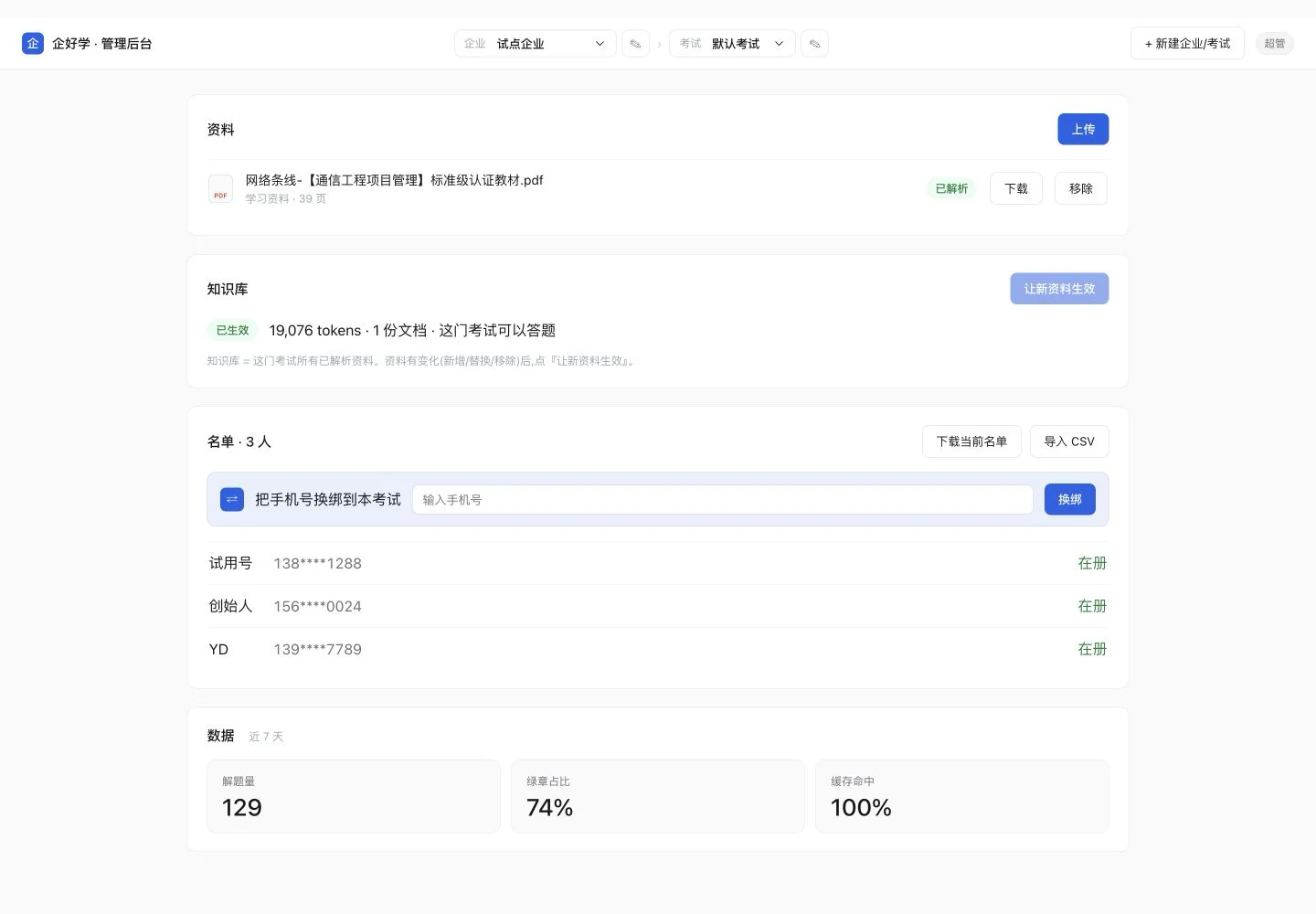Image resolution: width=1316 pixels, height=914 pixels.
Task: Click edit pencil icon next to 默认考试
Action: pyautogui.click(x=814, y=43)
